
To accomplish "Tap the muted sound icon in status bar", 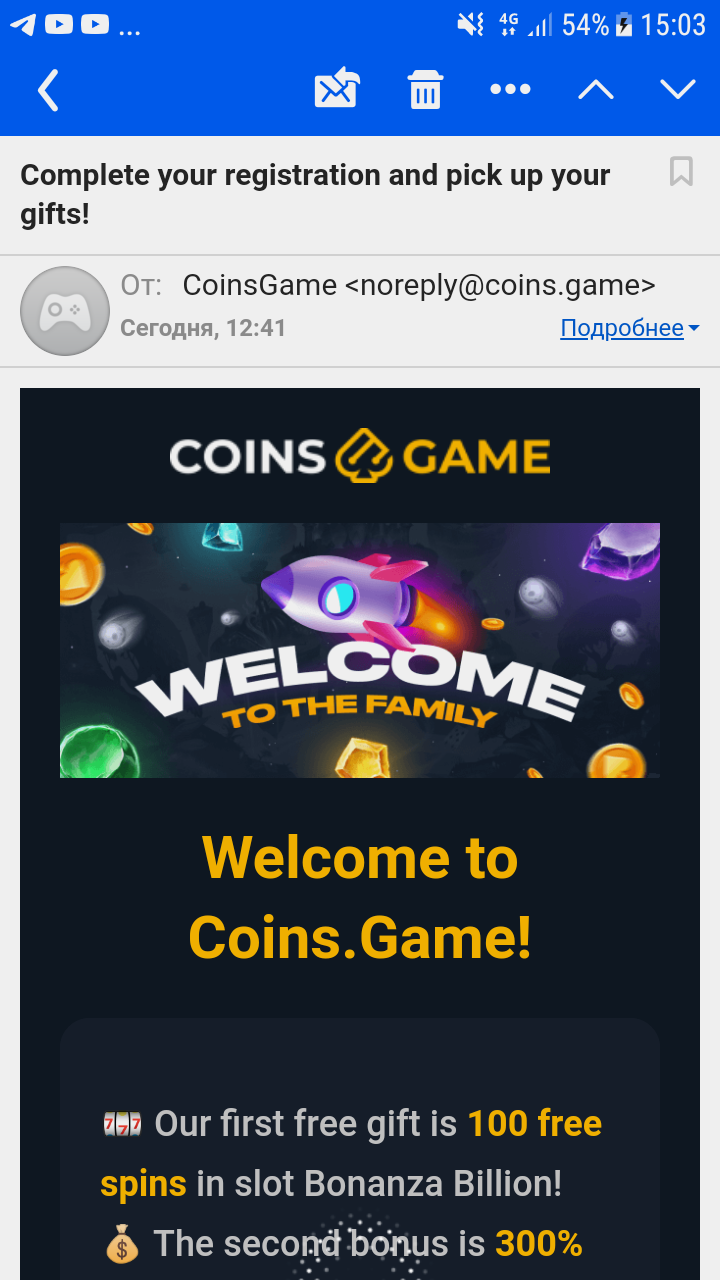I will click(x=470, y=25).
